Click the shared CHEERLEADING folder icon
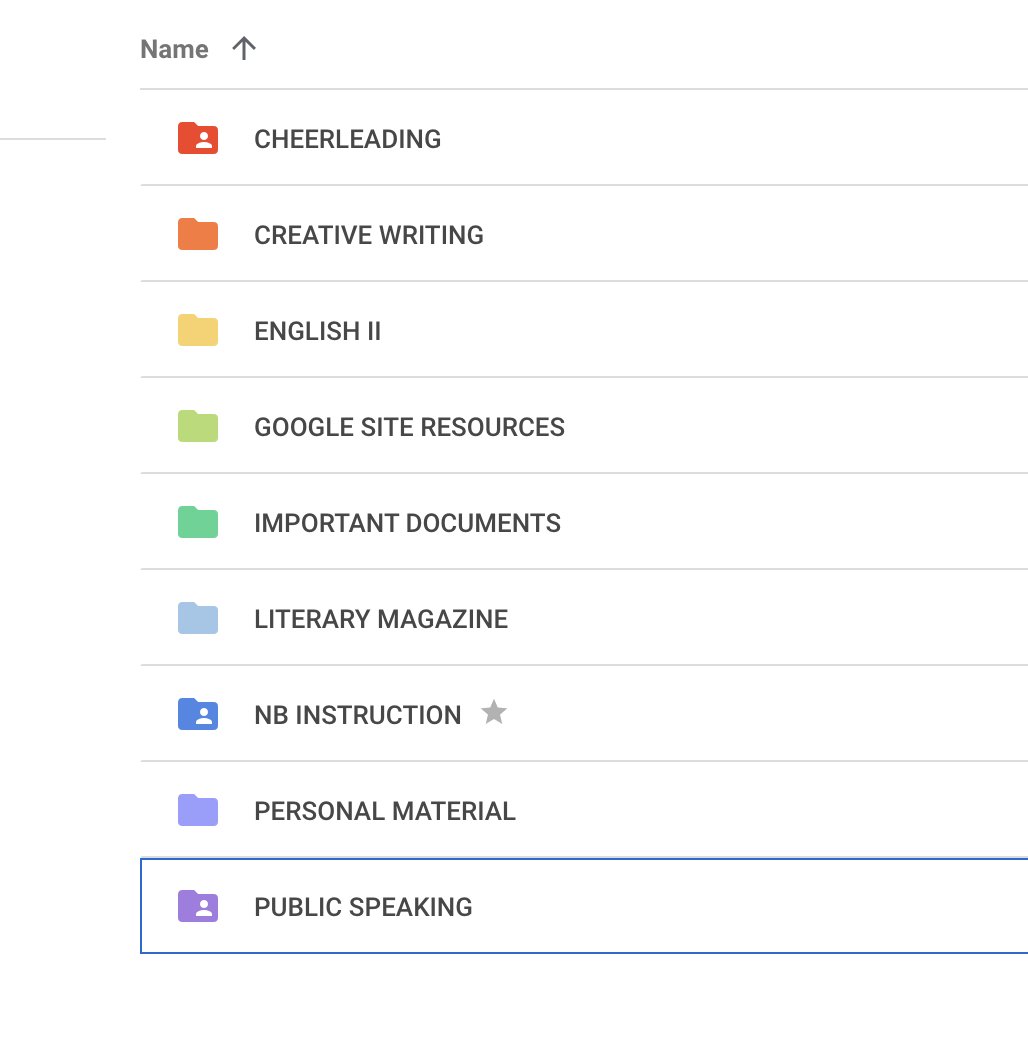The height and width of the screenshot is (1052, 1028). [196, 138]
